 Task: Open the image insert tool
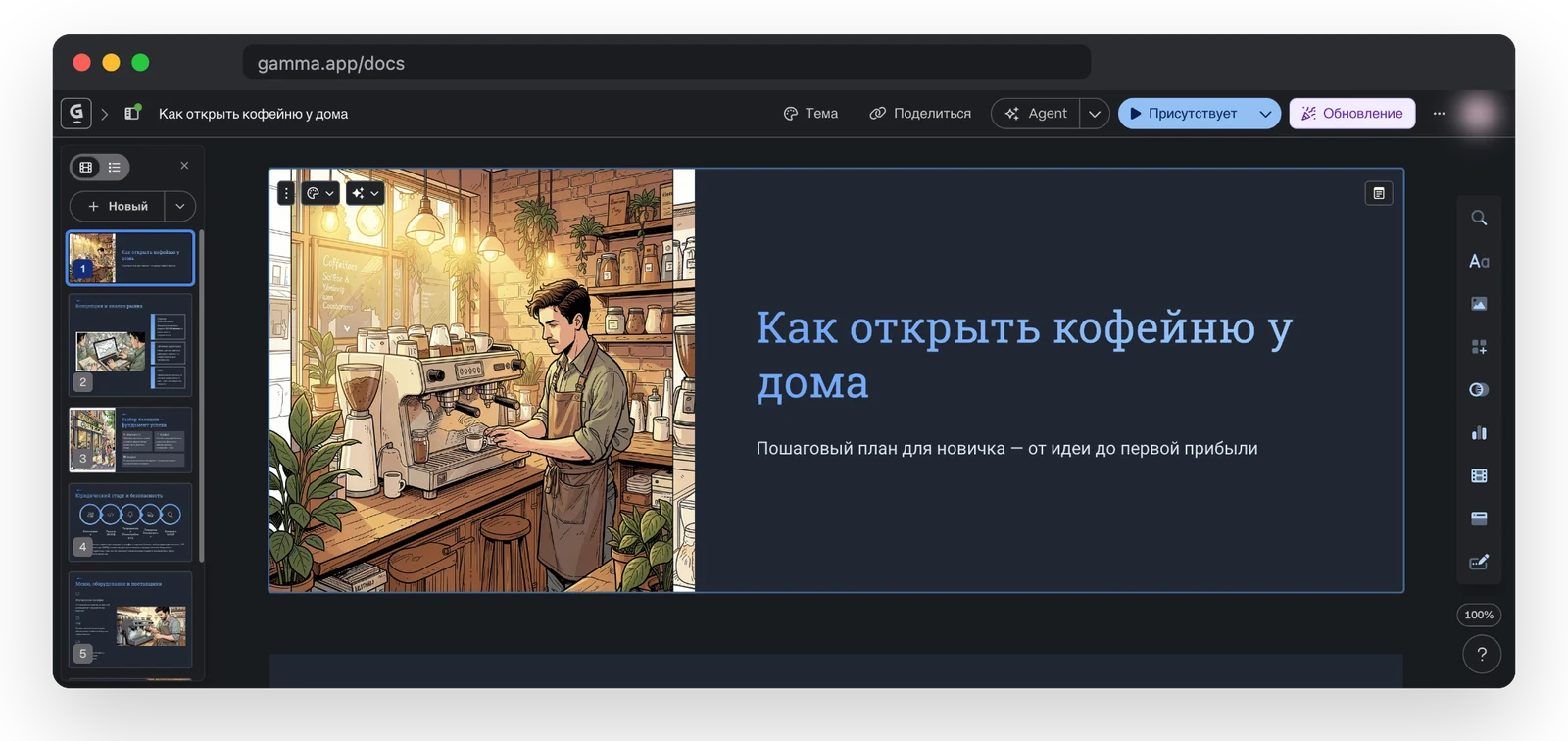point(1479,304)
